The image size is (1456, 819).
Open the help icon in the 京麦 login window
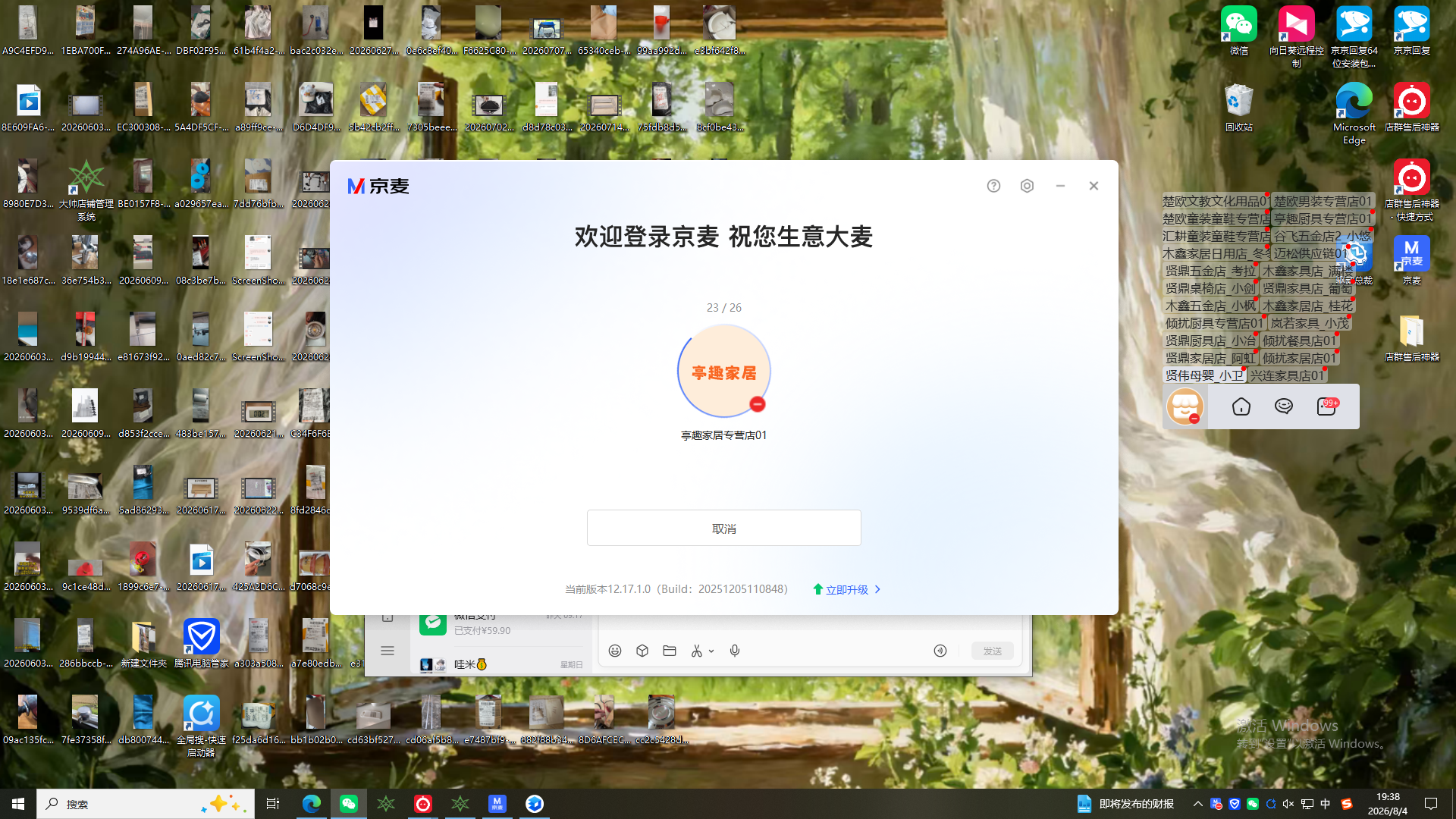point(993,186)
